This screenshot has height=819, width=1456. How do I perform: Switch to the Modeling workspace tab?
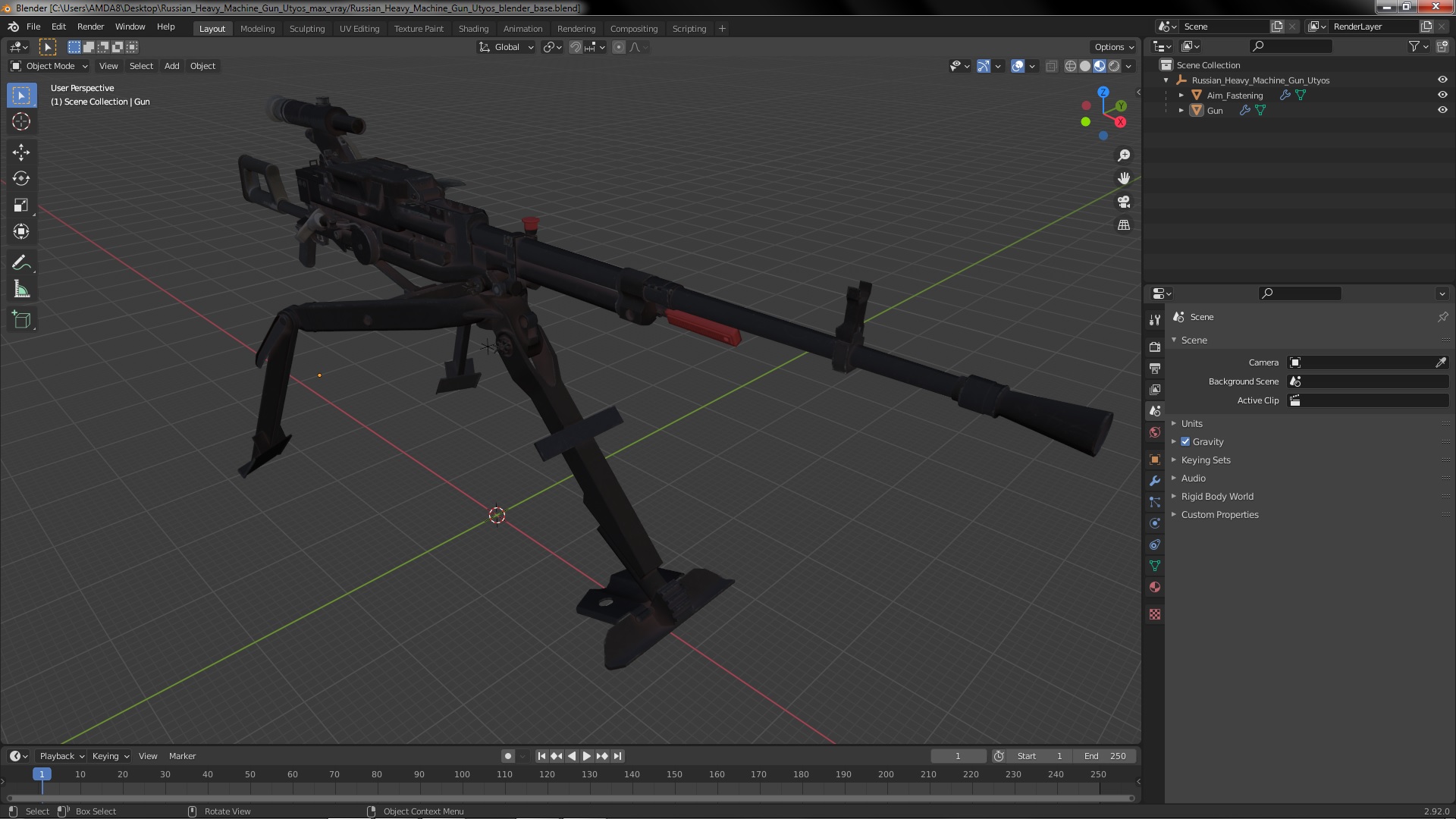[x=257, y=28]
